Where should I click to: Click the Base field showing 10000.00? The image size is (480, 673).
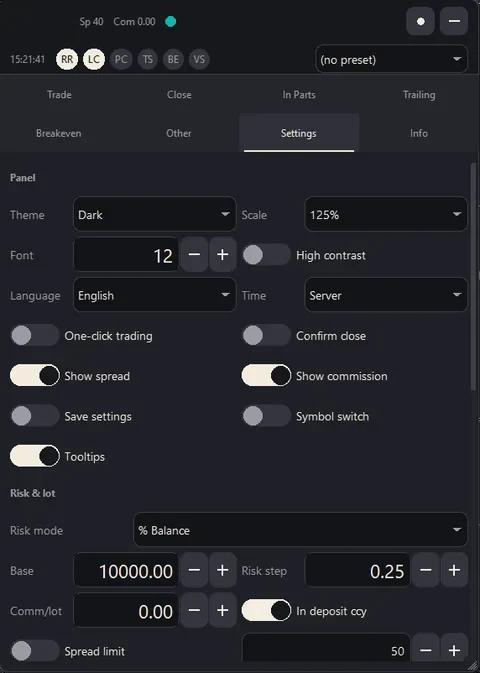[126, 571]
